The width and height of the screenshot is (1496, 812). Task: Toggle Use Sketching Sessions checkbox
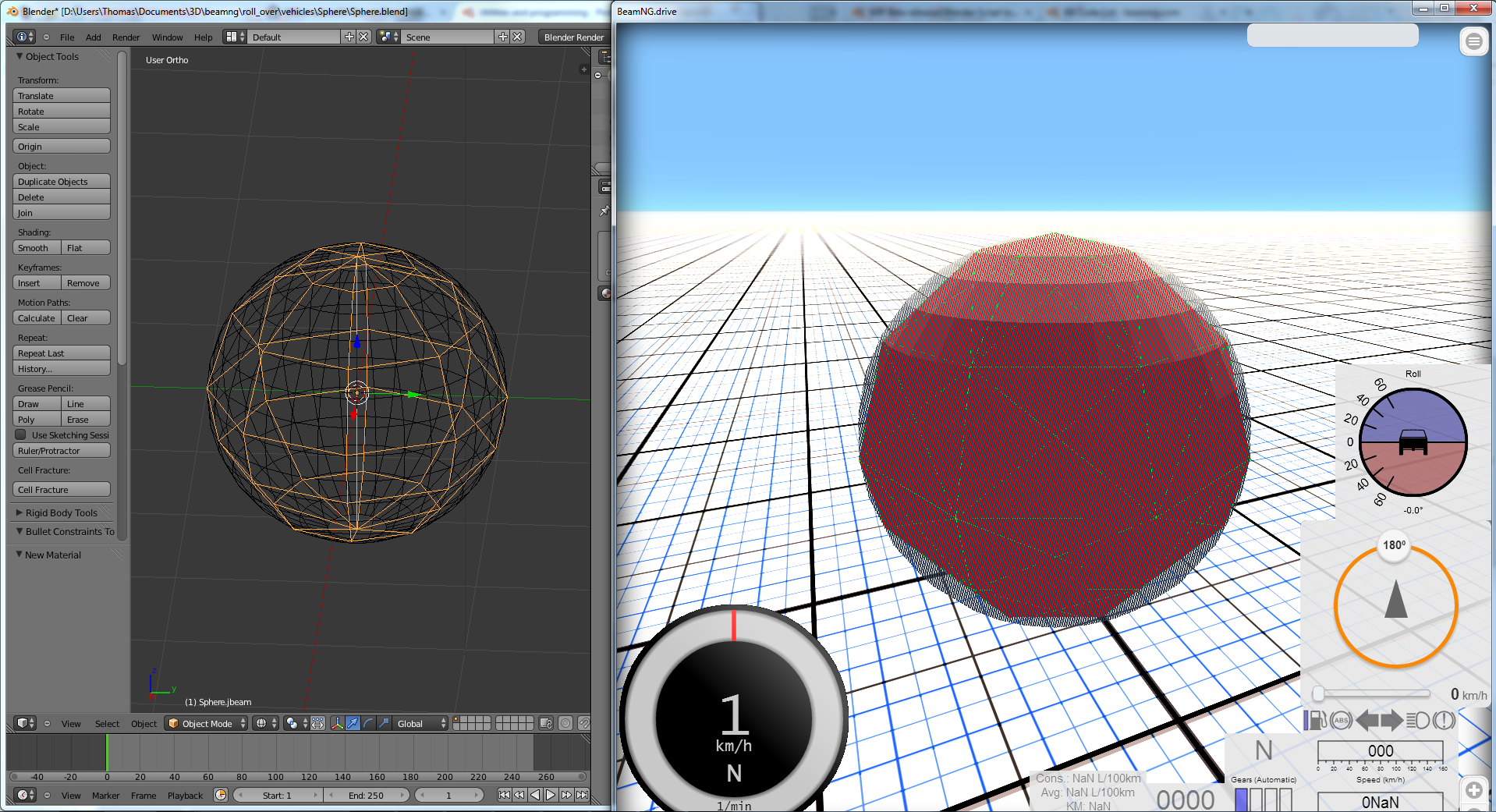(x=21, y=435)
